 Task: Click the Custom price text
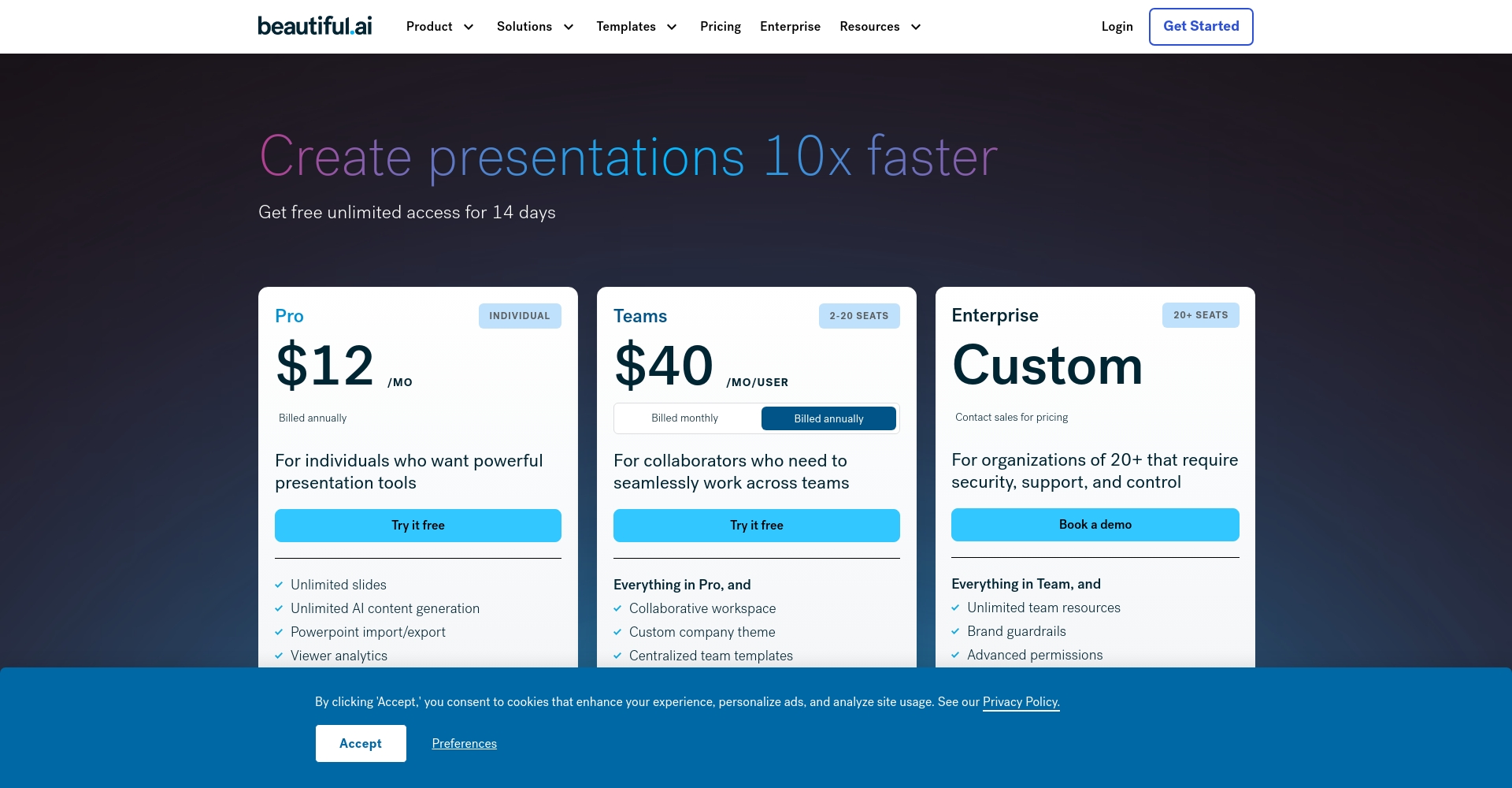(x=1047, y=366)
